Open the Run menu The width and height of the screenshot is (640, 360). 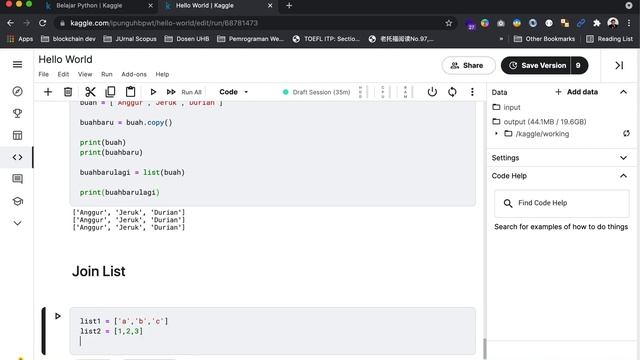(107, 74)
